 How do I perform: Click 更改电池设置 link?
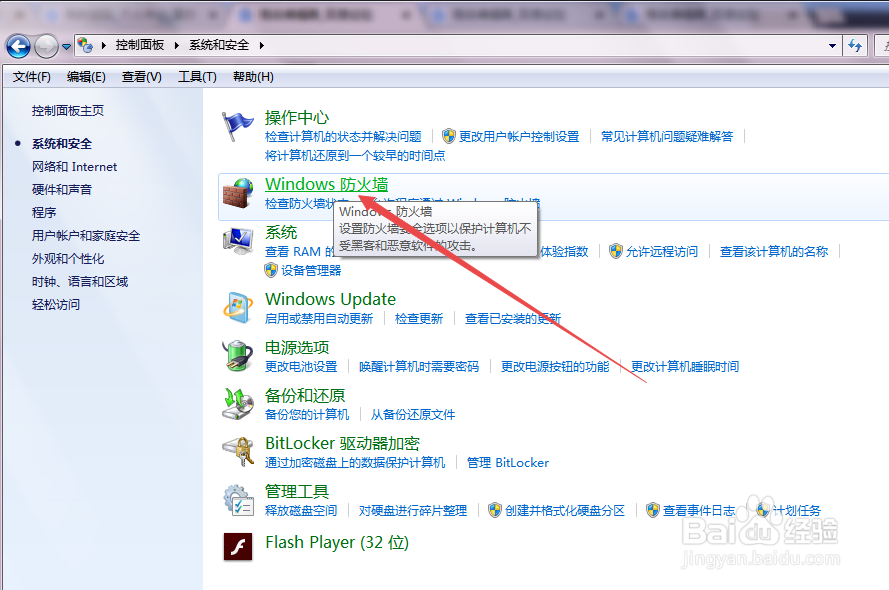[x=301, y=367]
